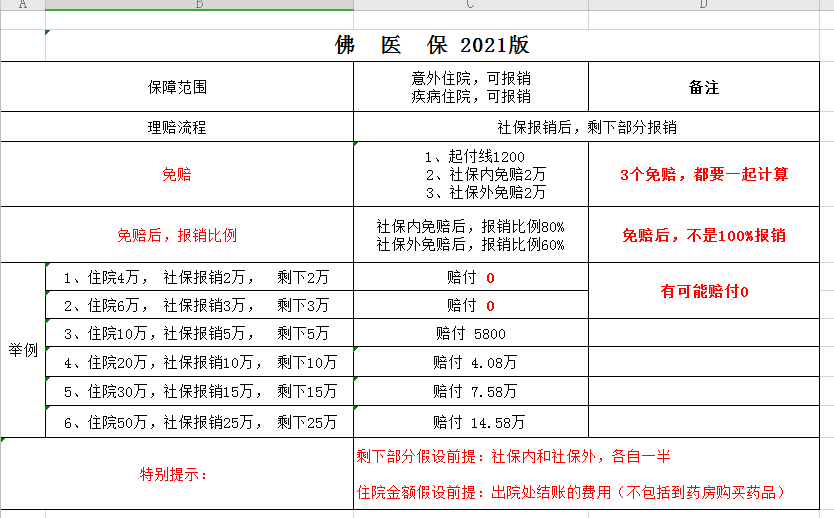834x518 pixels.
Task: Click the 3个免赔，都要一起计算 note cell
Action: (x=703, y=174)
